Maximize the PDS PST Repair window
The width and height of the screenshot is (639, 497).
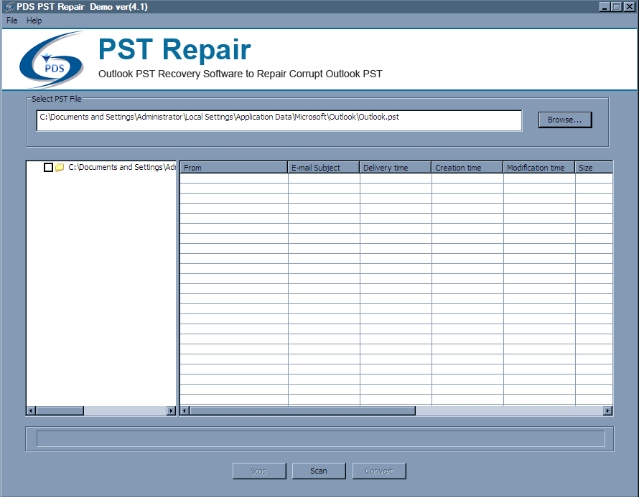point(617,7)
